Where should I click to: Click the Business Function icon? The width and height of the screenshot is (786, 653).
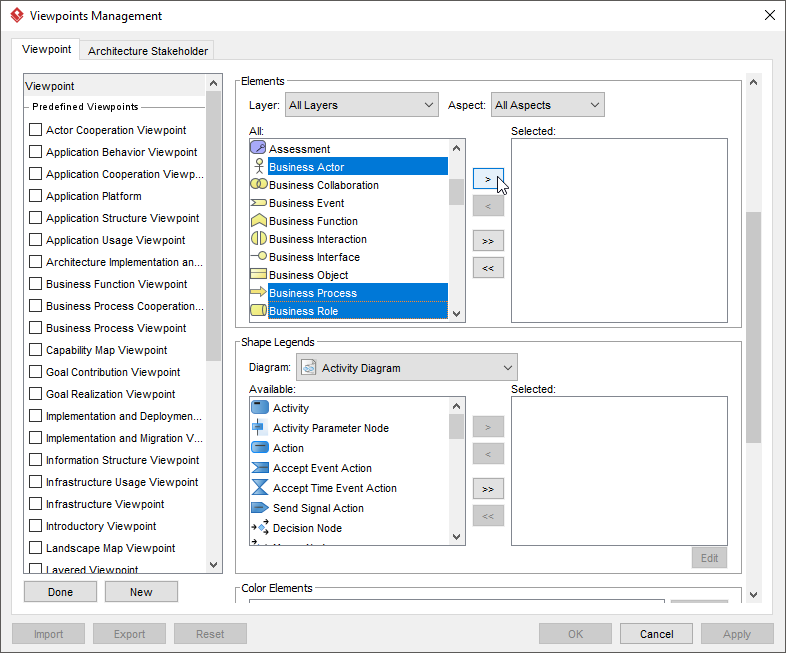pos(258,221)
